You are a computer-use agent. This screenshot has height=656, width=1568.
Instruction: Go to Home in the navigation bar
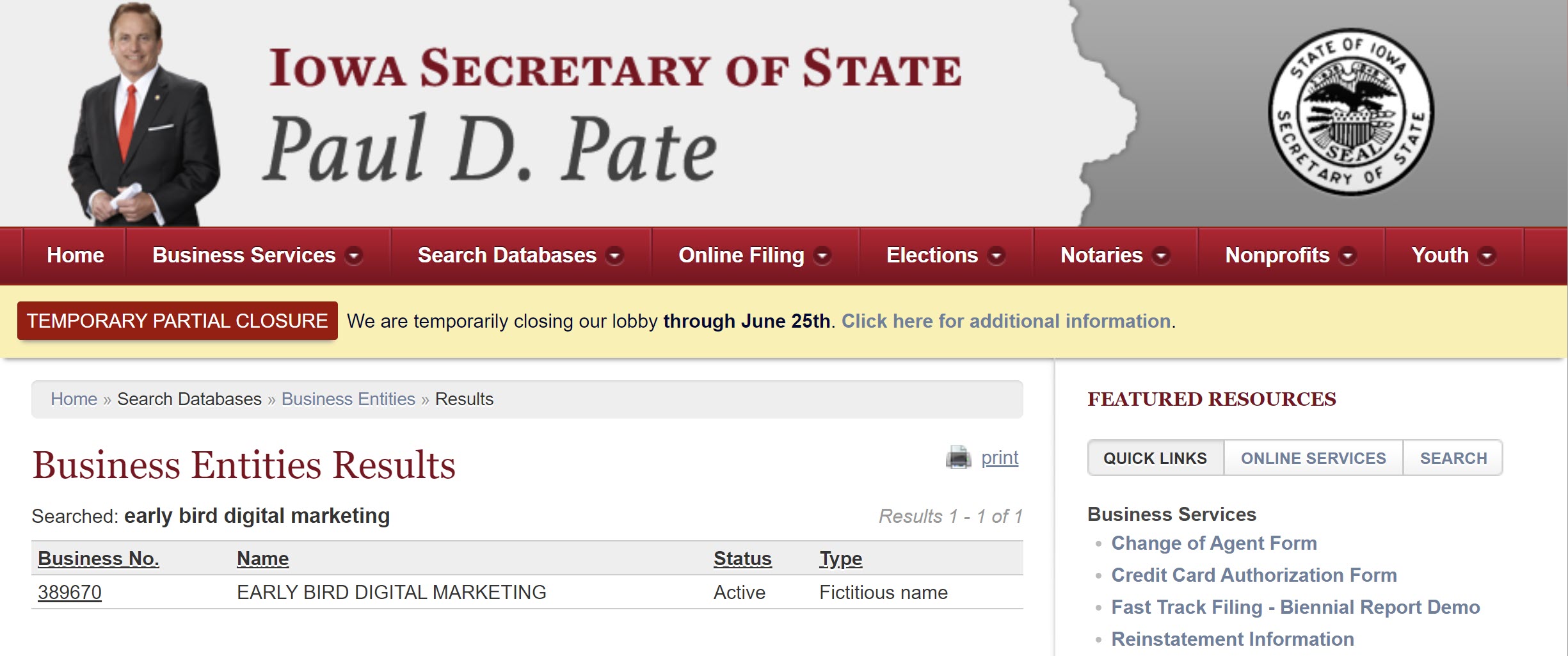[x=75, y=255]
